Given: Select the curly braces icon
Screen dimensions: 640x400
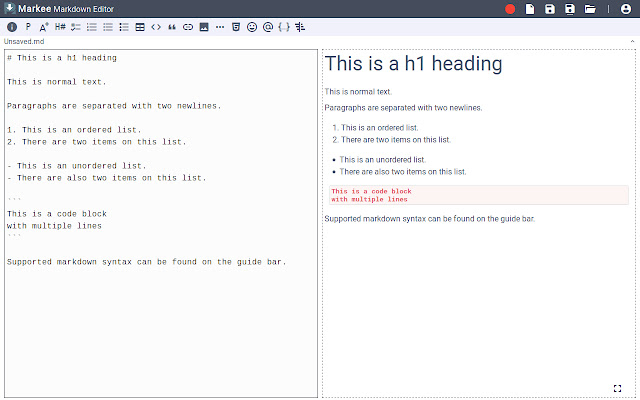Looking at the screenshot, I should point(284,27).
